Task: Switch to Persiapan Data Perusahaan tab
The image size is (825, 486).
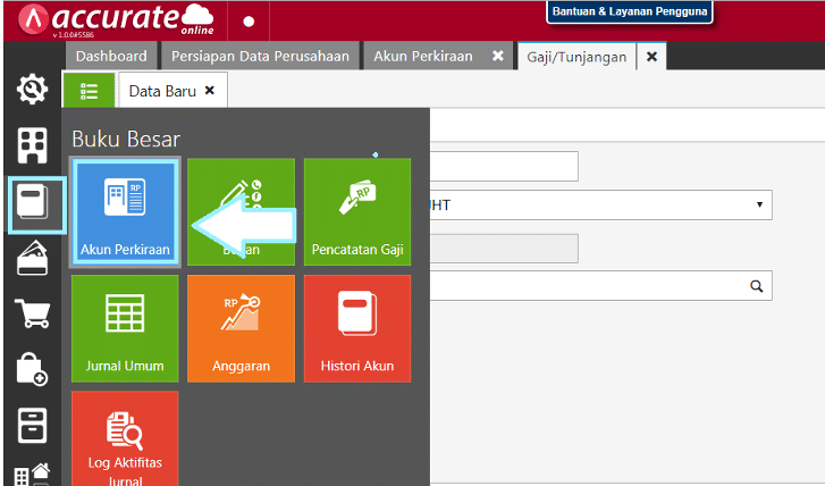Action: (260, 56)
